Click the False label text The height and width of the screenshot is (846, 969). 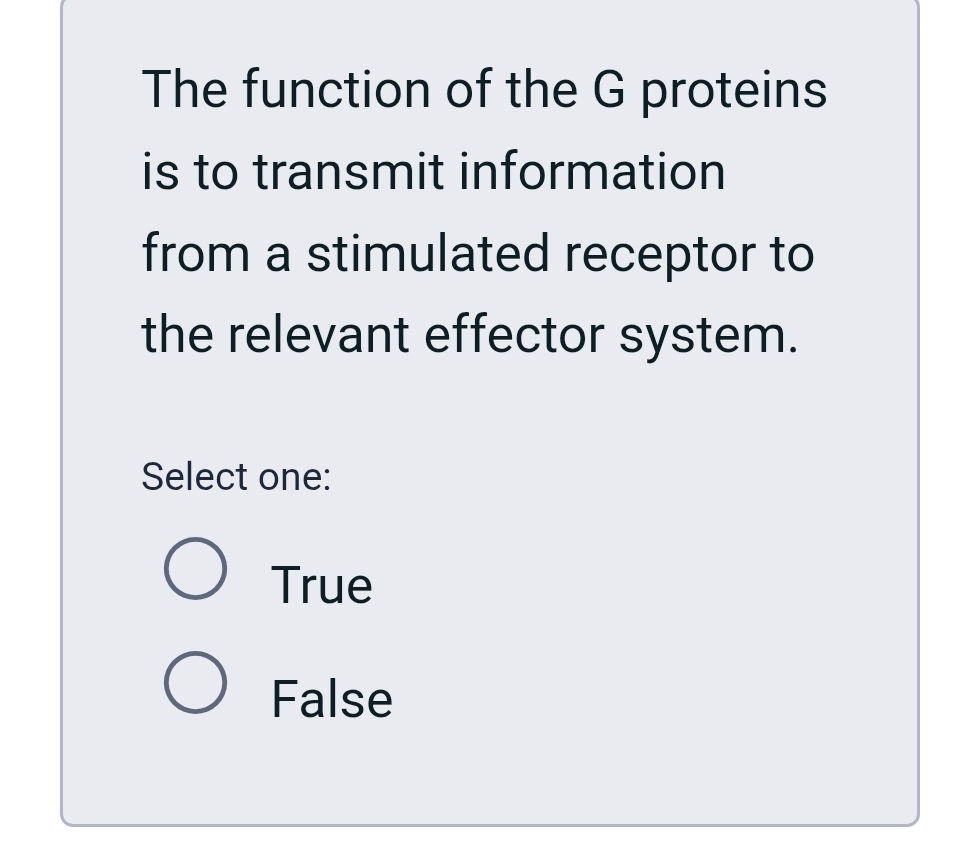(330, 698)
